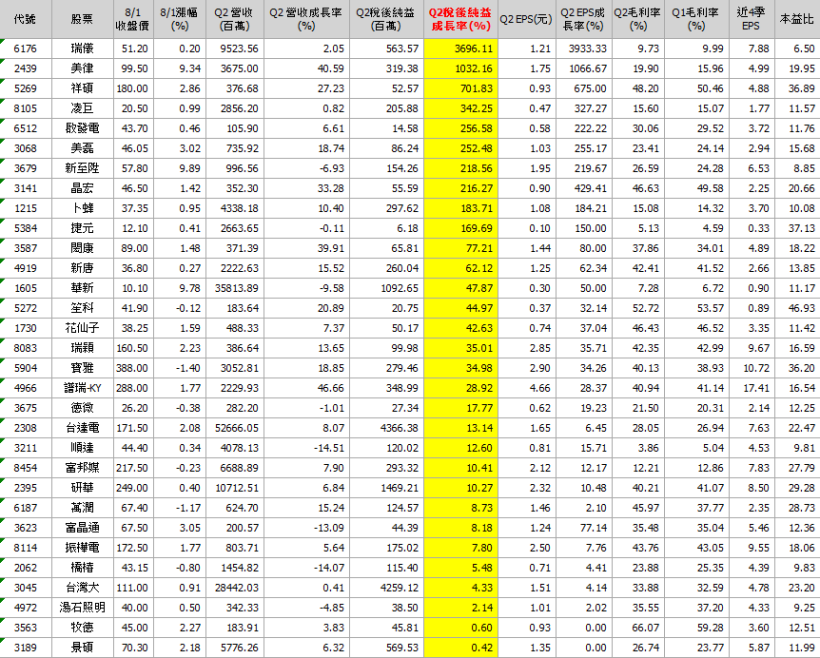This screenshot has height=658, width=820.
Task: Click stock name 新唐
Action: coord(82,268)
